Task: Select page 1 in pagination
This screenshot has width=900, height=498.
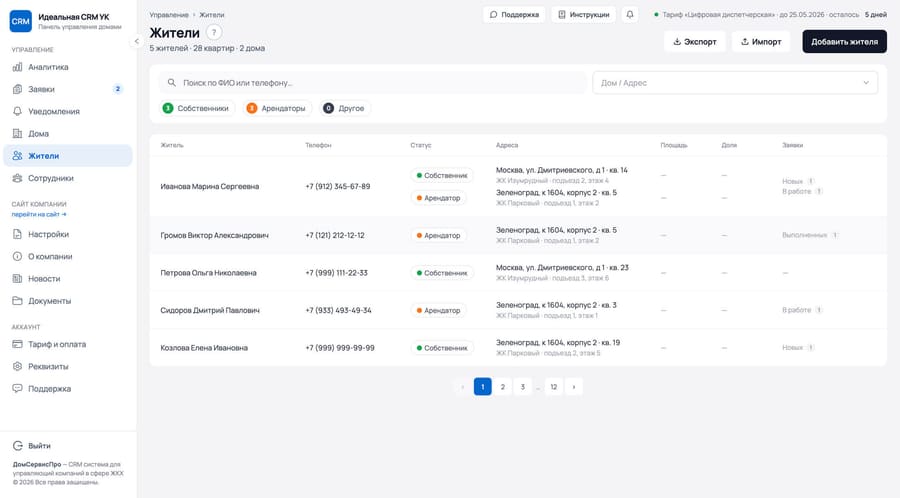Action: coord(483,387)
